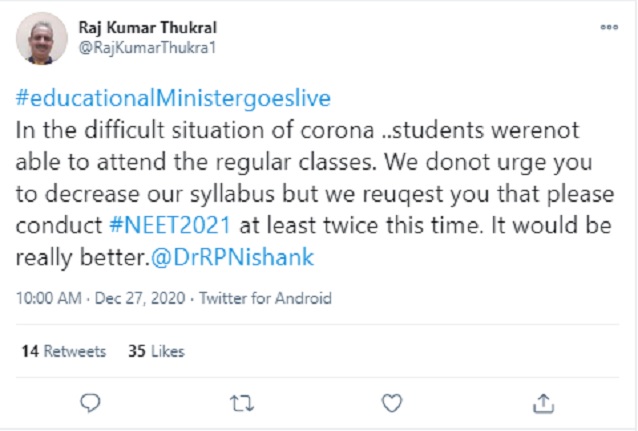Click the 10:00 AM · Dec 27, 2020 timestamp
Image resolution: width=638 pixels, height=431 pixels.
tap(103, 298)
